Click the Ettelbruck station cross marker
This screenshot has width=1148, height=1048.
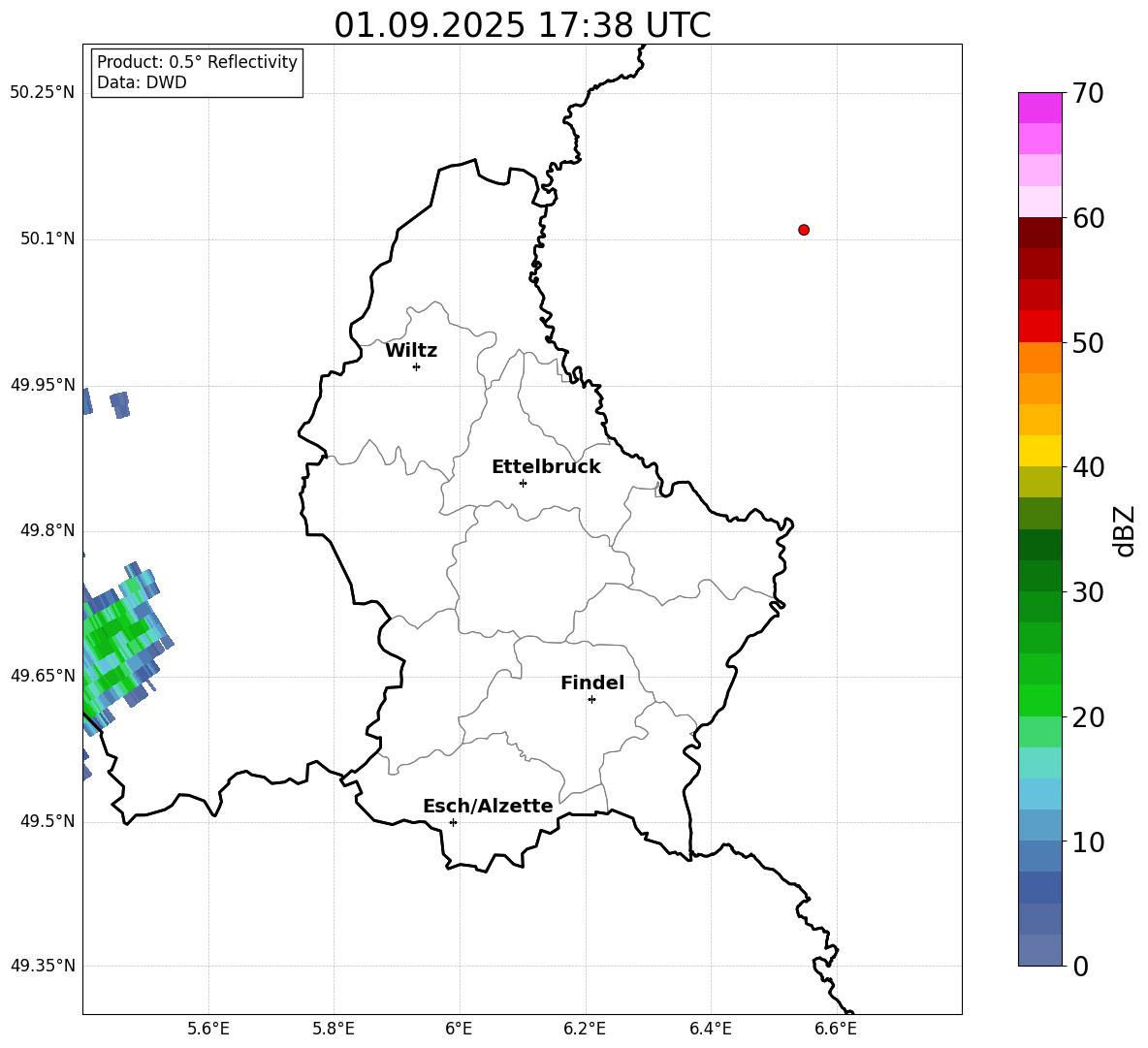523,483
